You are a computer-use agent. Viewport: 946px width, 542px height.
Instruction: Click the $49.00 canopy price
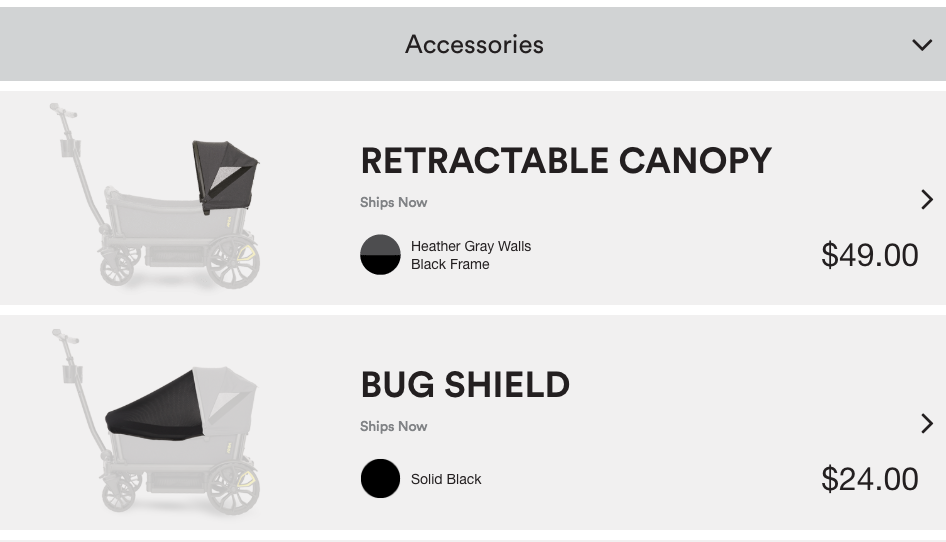869,255
